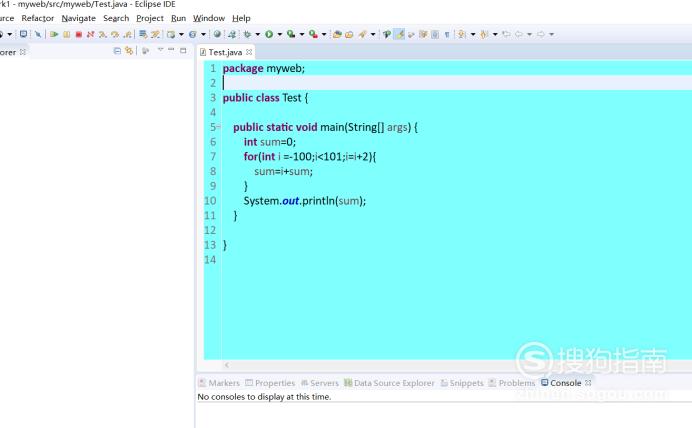The image size is (692, 428).
Task: Click the Step Into icon
Action: (103, 34)
